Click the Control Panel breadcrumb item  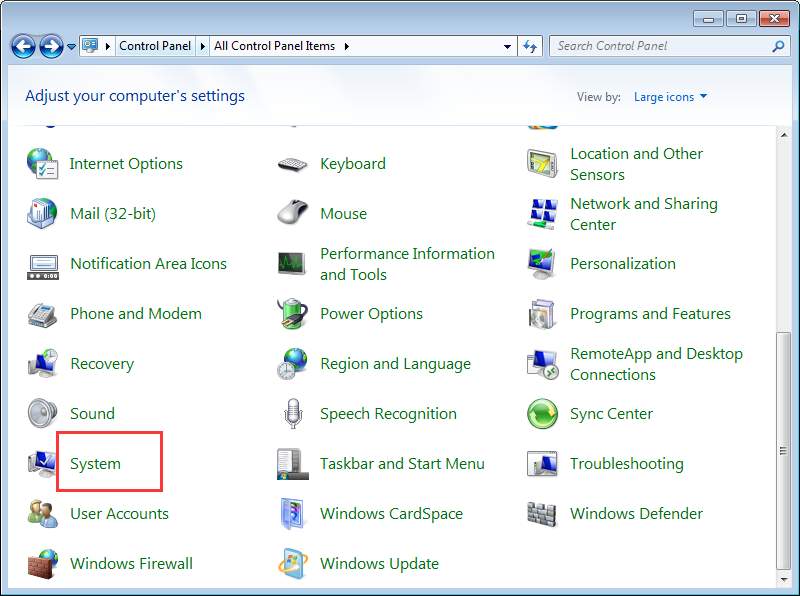155,45
